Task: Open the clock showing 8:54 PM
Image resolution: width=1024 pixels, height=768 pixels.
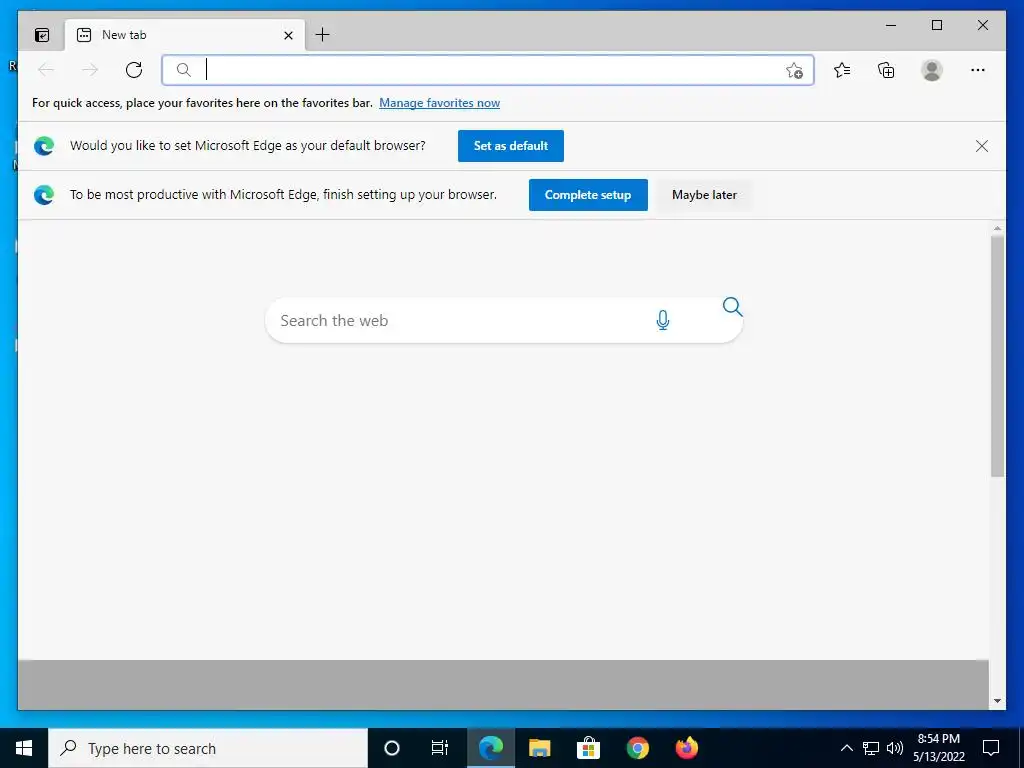Action: (x=938, y=748)
